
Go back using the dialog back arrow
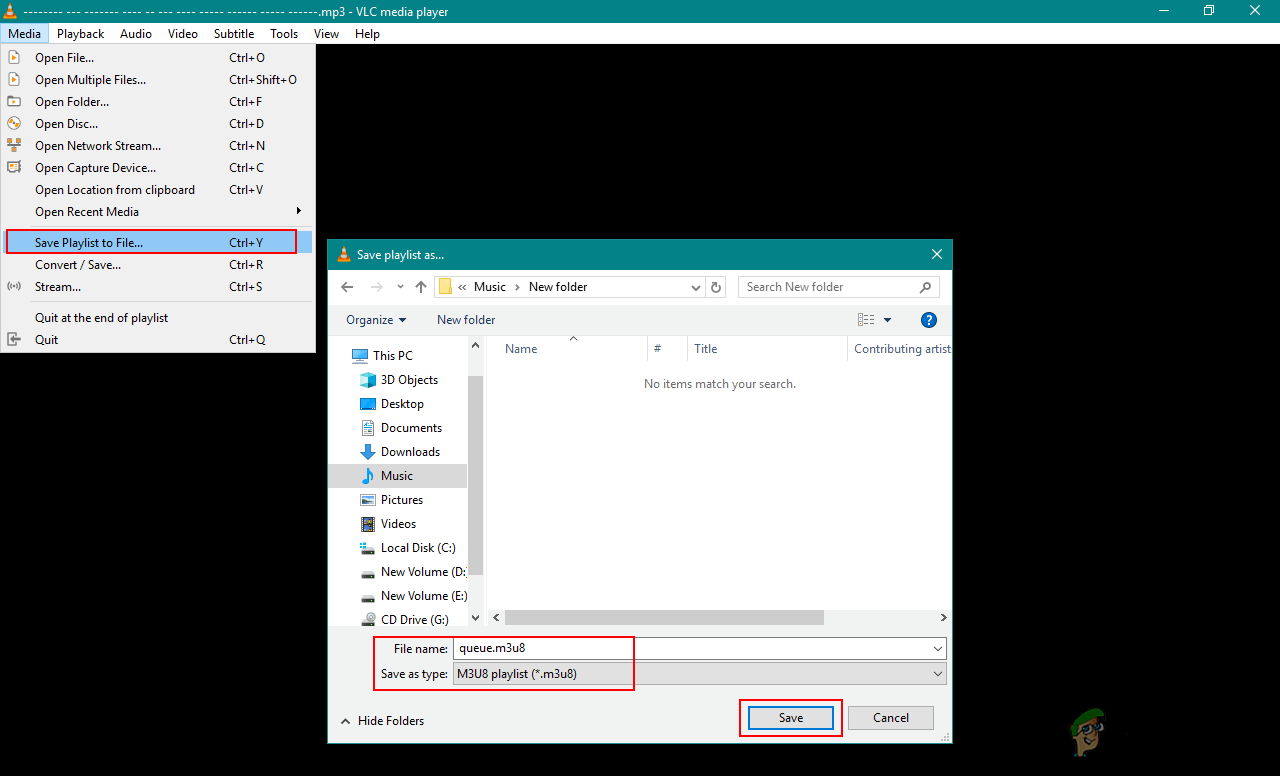tap(347, 287)
